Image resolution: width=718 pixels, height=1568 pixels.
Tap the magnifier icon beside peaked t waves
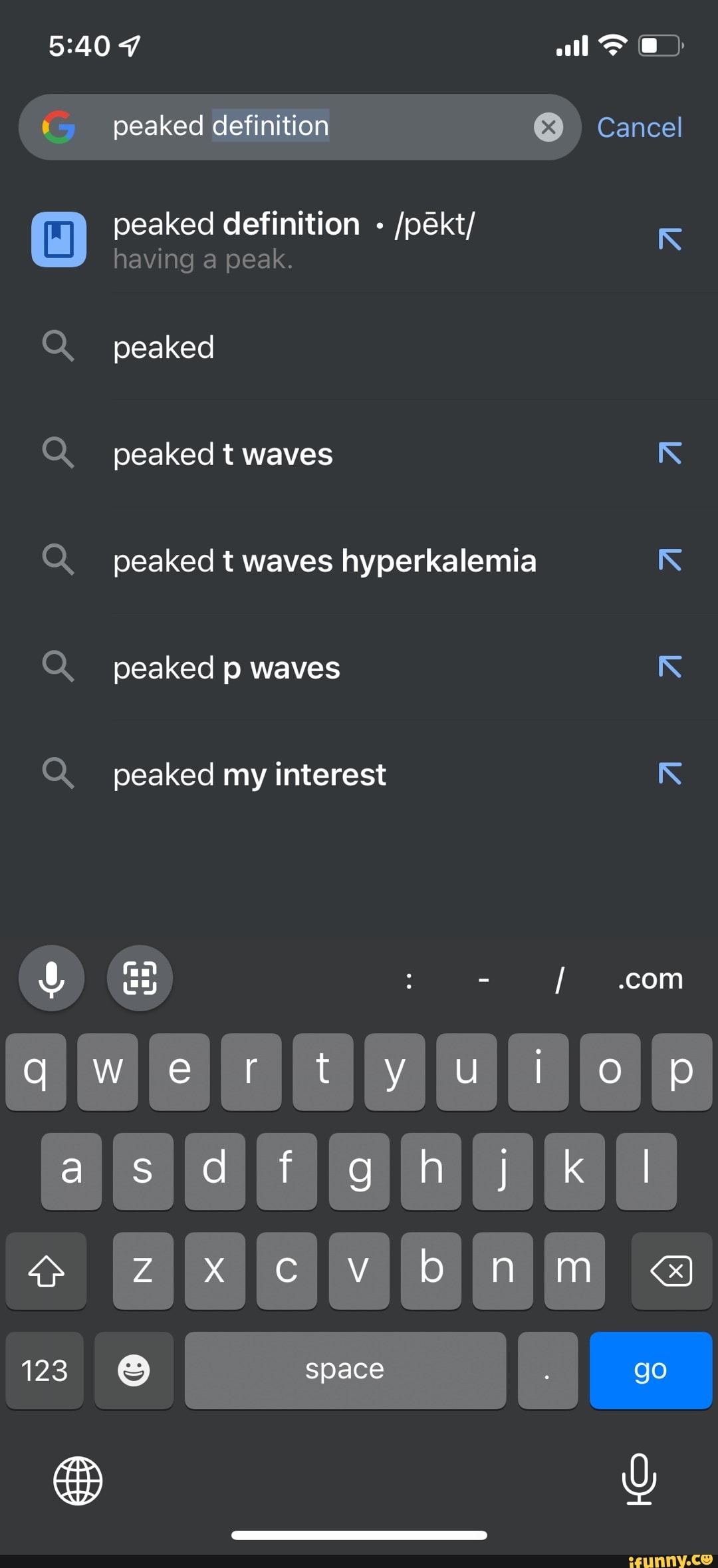pos(59,454)
